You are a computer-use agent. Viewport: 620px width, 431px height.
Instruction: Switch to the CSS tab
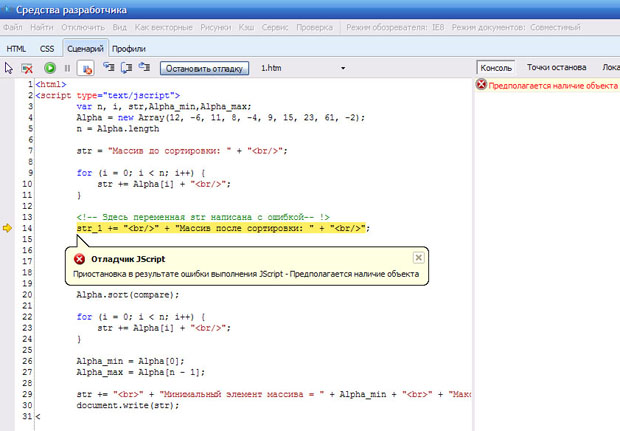click(47, 49)
